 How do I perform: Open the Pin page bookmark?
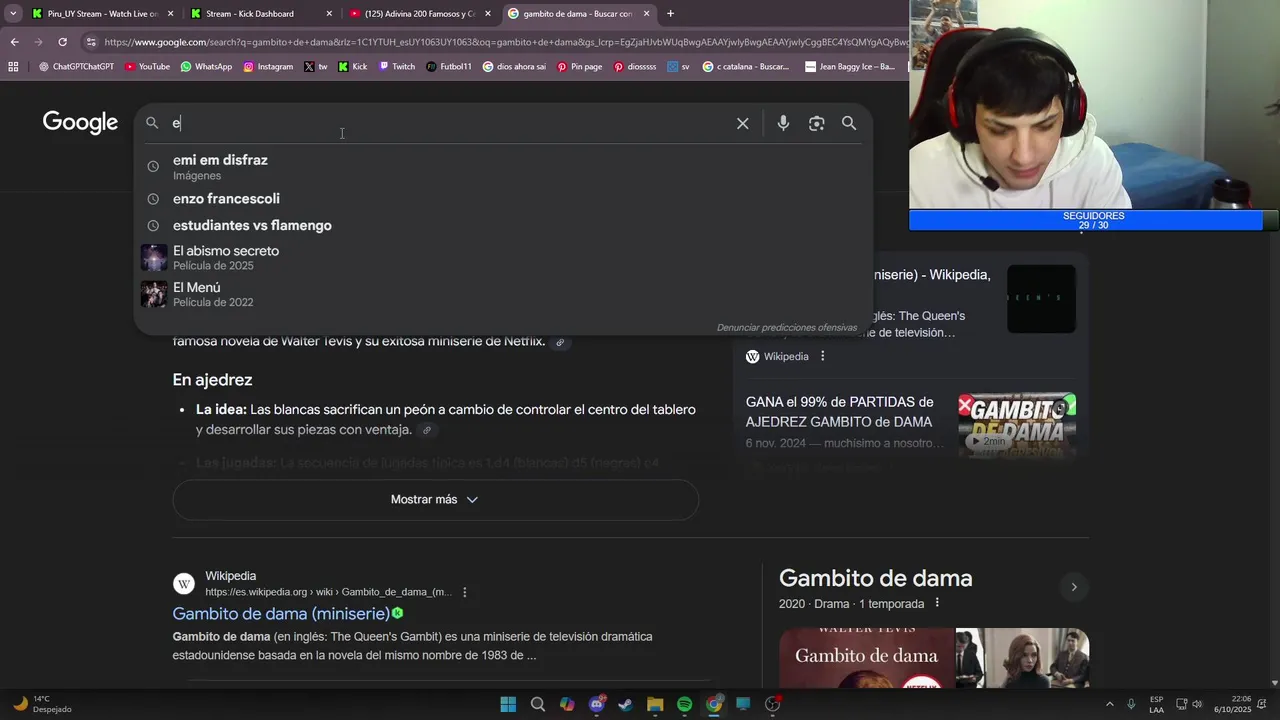pos(580,67)
